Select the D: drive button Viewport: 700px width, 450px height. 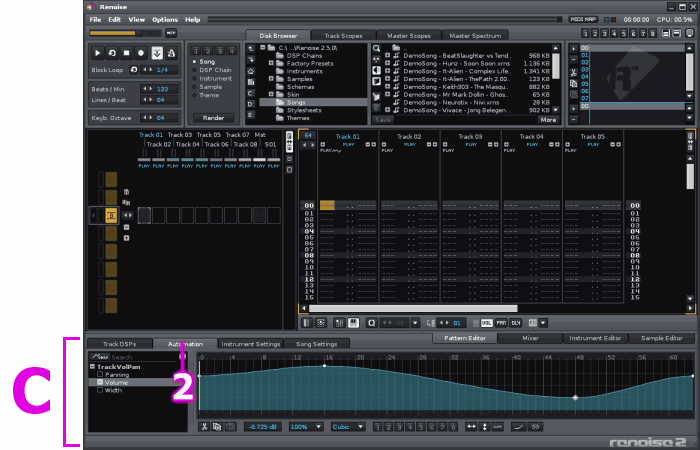tap(251, 104)
